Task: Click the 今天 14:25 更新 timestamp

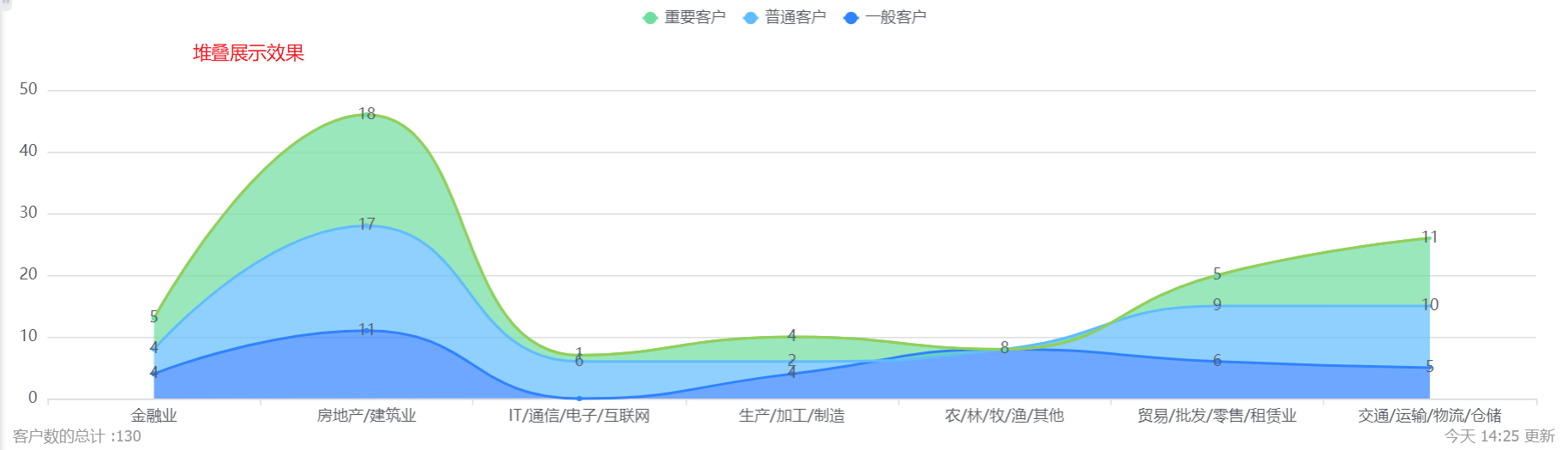Action: click(1499, 436)
